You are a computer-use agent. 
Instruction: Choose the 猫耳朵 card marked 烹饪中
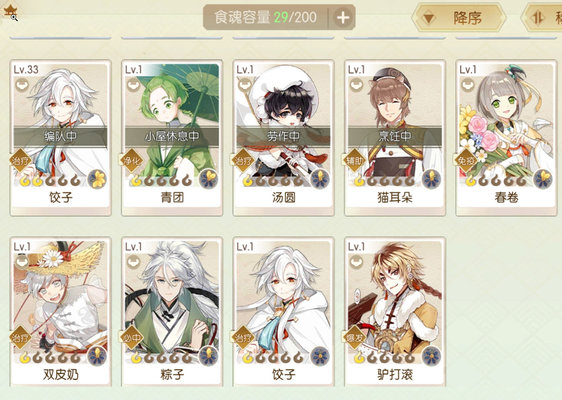tap(395, 138)
